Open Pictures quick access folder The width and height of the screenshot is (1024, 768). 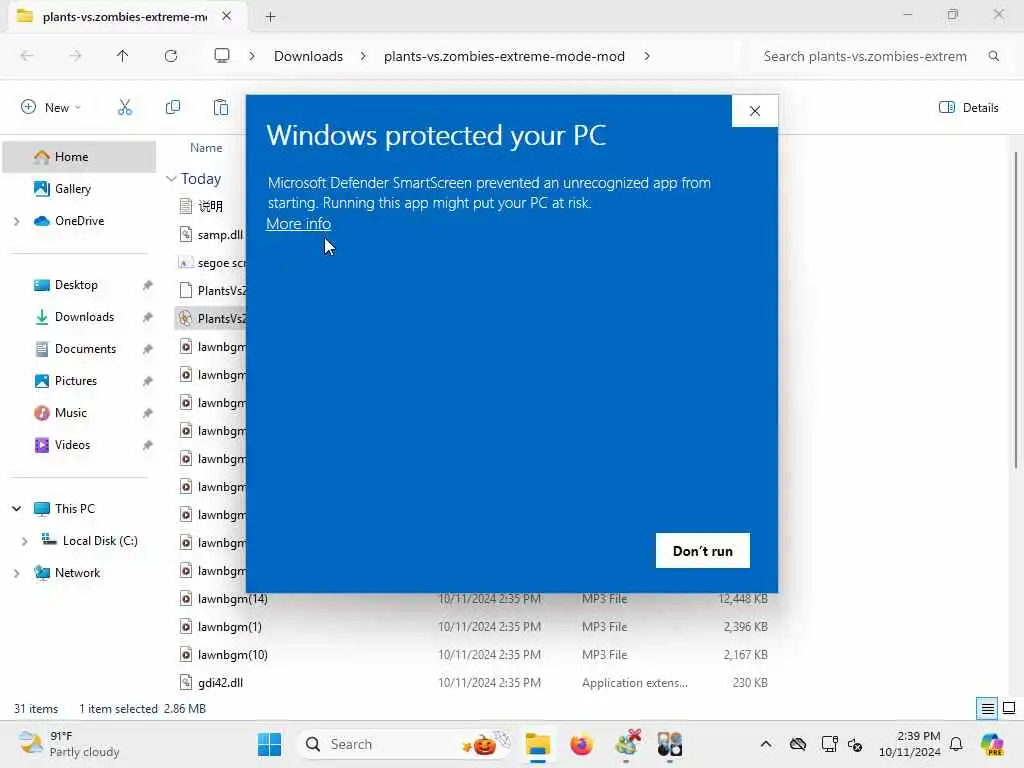pos(76,381)
